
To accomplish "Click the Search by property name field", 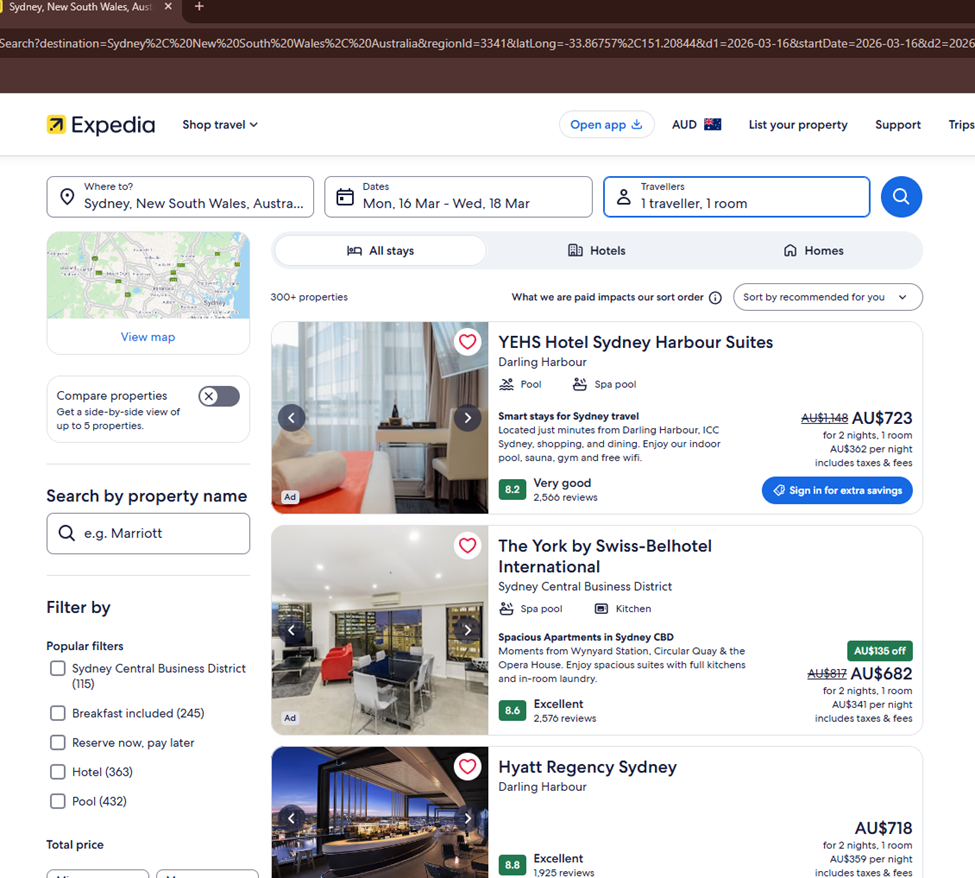I will [x=148, y=534].
